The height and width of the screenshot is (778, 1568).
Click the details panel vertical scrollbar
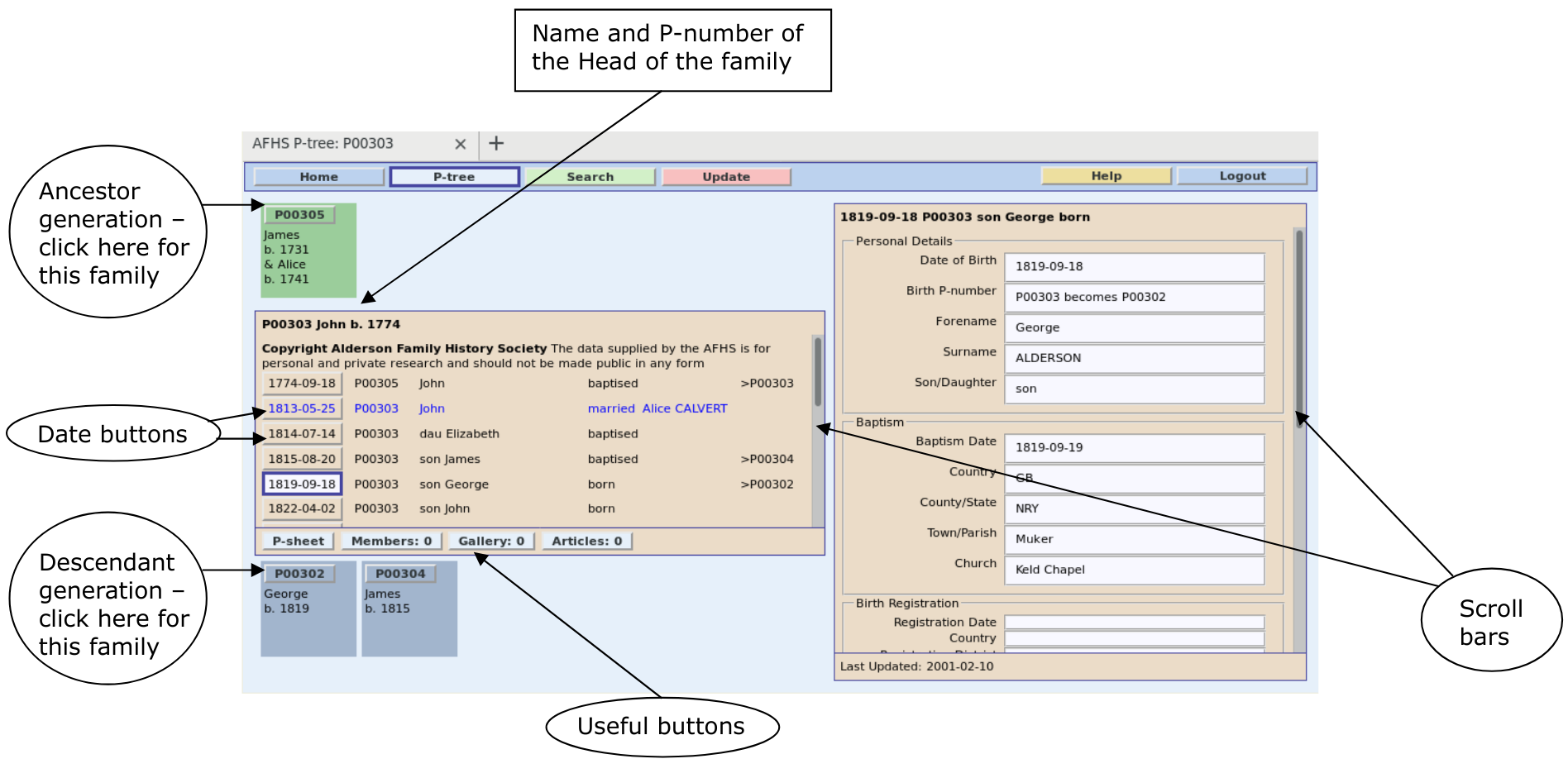coord(1299,331)
